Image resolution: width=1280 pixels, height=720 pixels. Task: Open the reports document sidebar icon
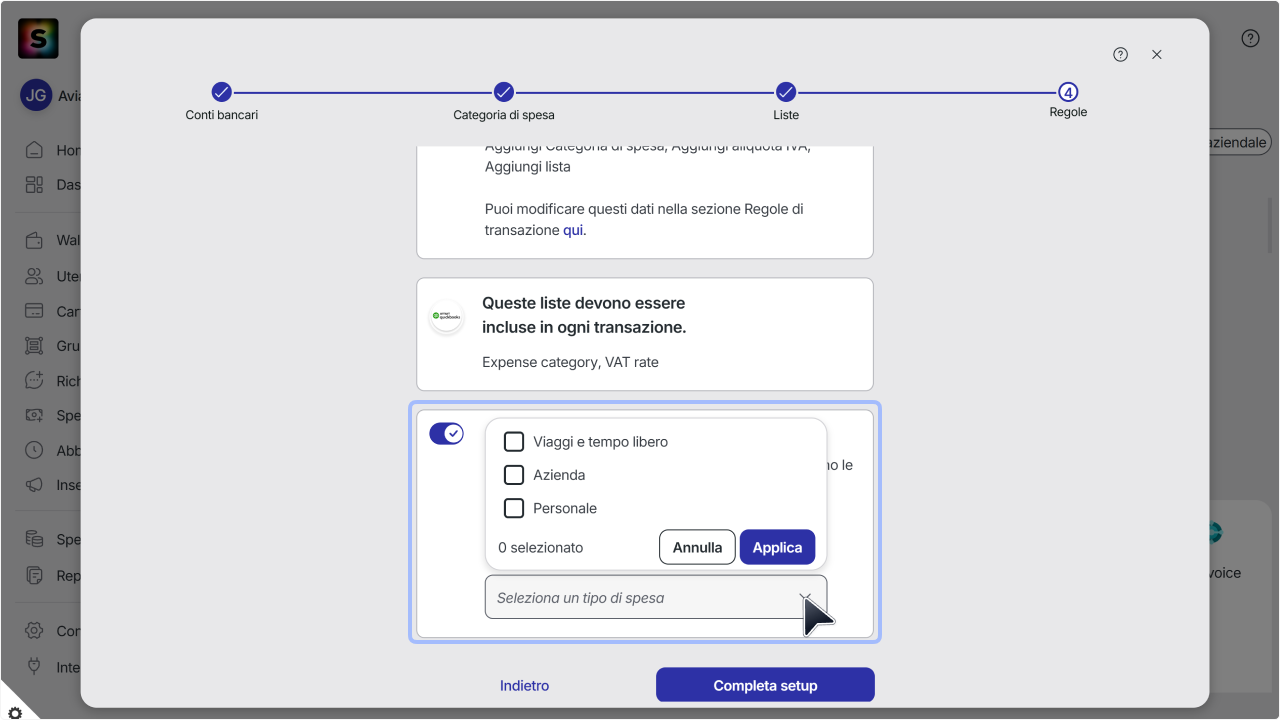[x=35, y=575]
